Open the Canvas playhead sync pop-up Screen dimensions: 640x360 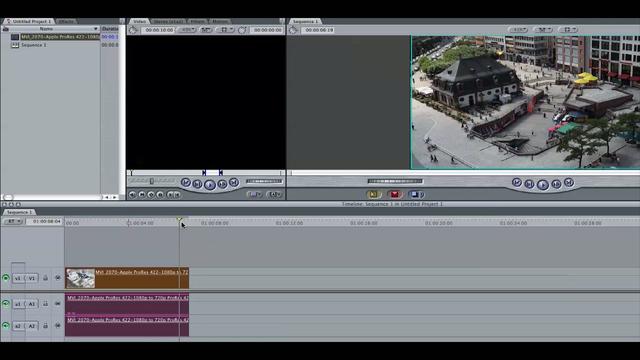(x=543, y=30)
